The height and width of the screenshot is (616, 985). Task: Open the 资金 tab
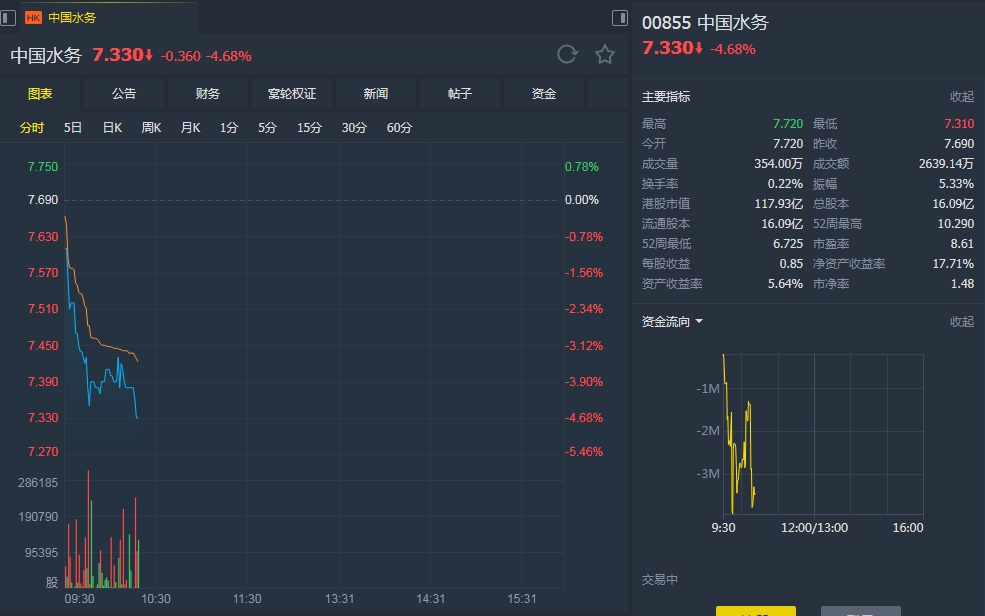pyautogui.click(x=543, y=94)
